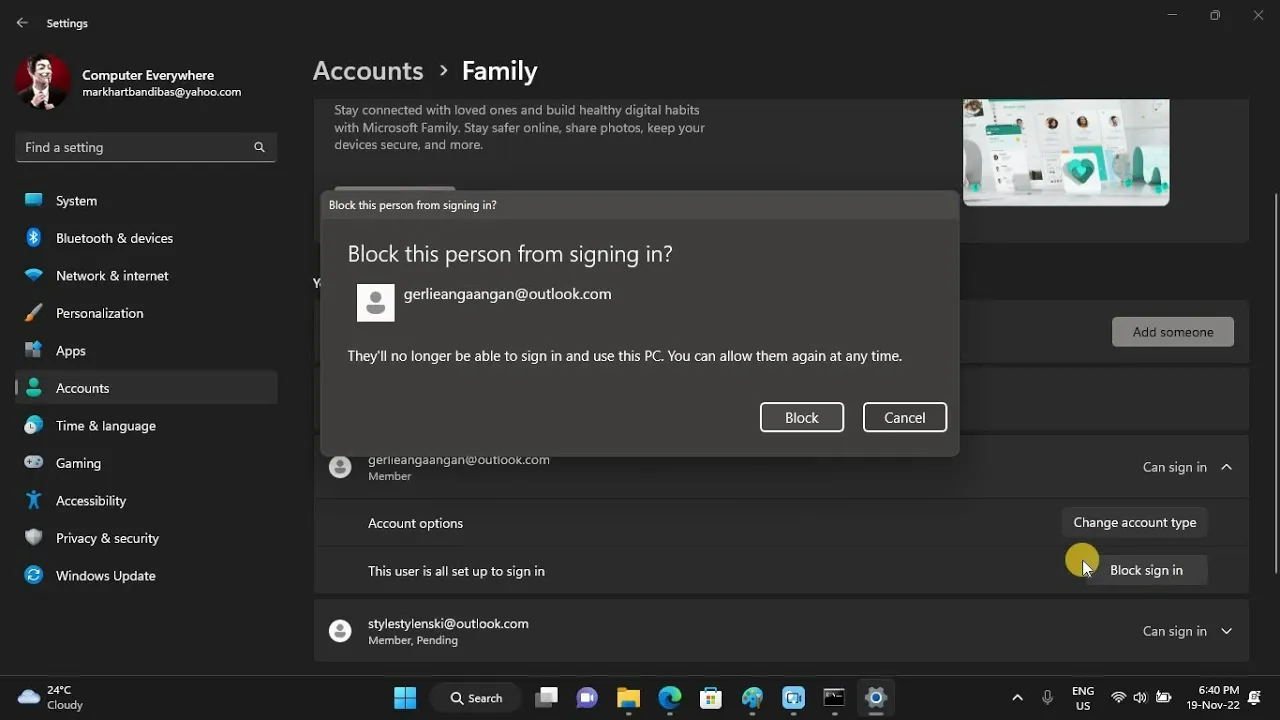This screenshot has height=720, width=1280.
Task: Click Change account type button
Action: tap(1134, 522)
